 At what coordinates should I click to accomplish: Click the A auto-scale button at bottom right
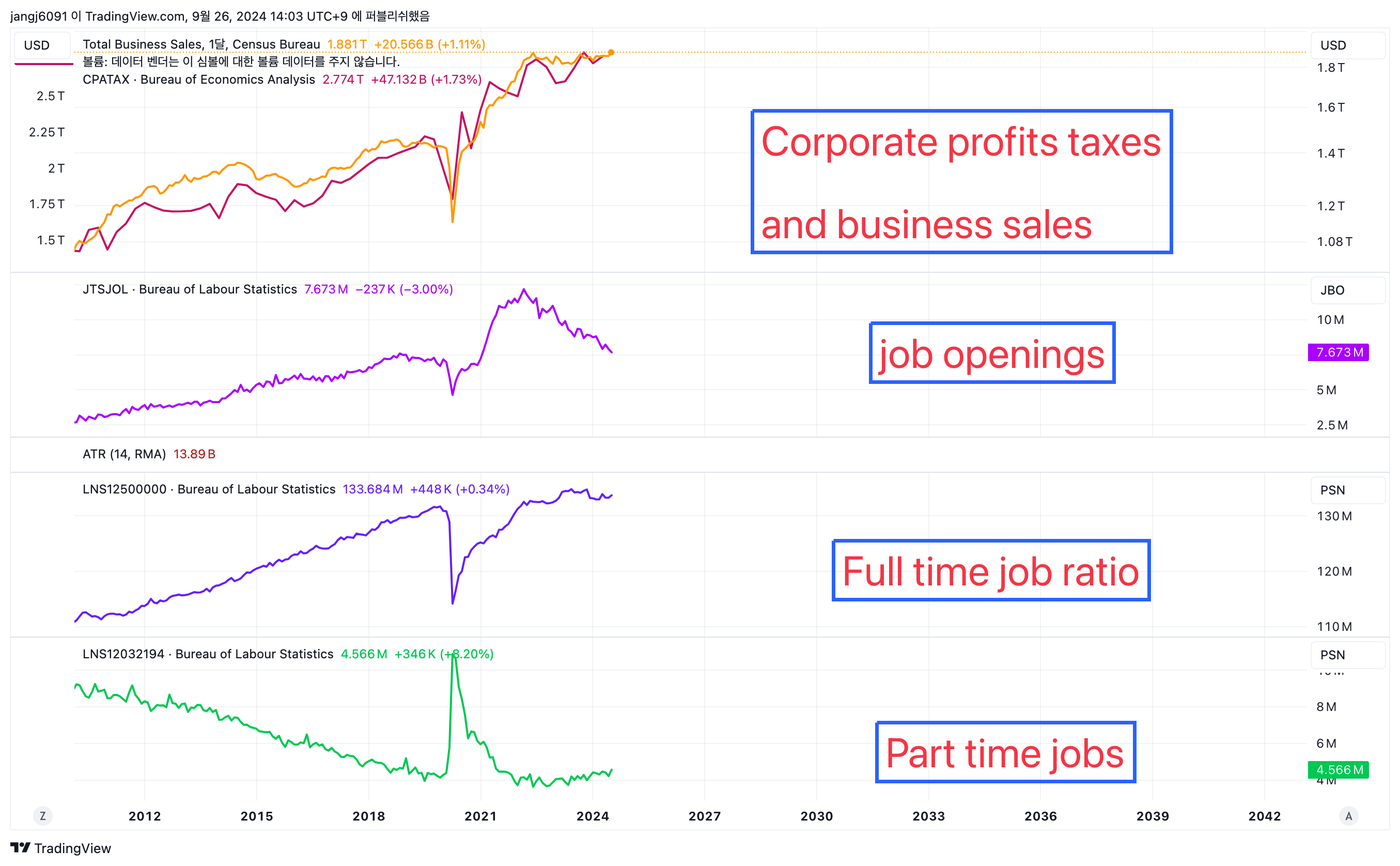(x=1348, y=815)
